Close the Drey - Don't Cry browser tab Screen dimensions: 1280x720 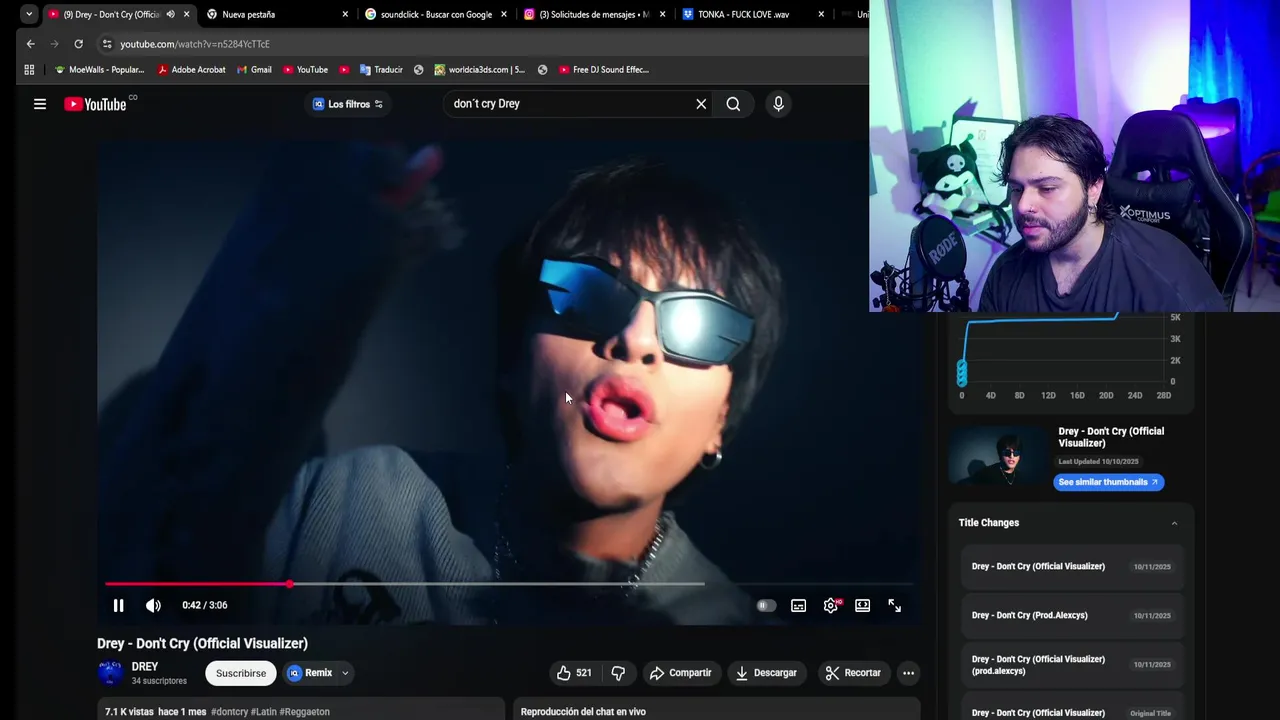186,14
